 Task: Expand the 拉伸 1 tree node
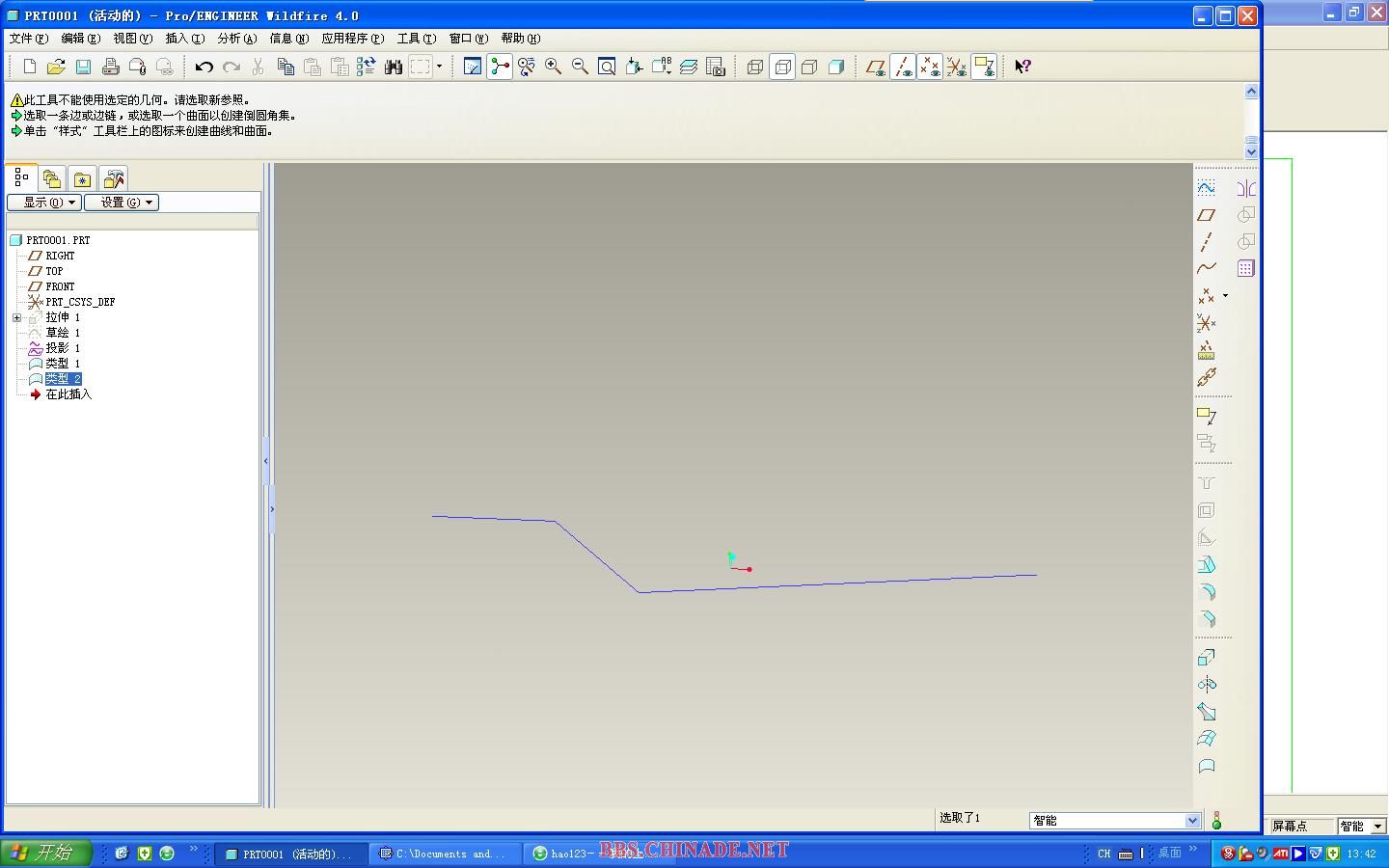[16, 317]
